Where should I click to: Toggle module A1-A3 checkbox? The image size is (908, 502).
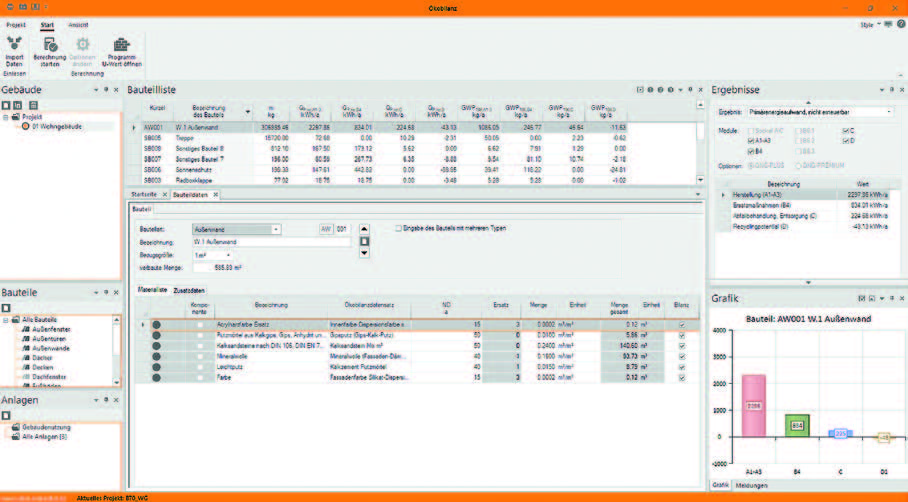point(751,141)
